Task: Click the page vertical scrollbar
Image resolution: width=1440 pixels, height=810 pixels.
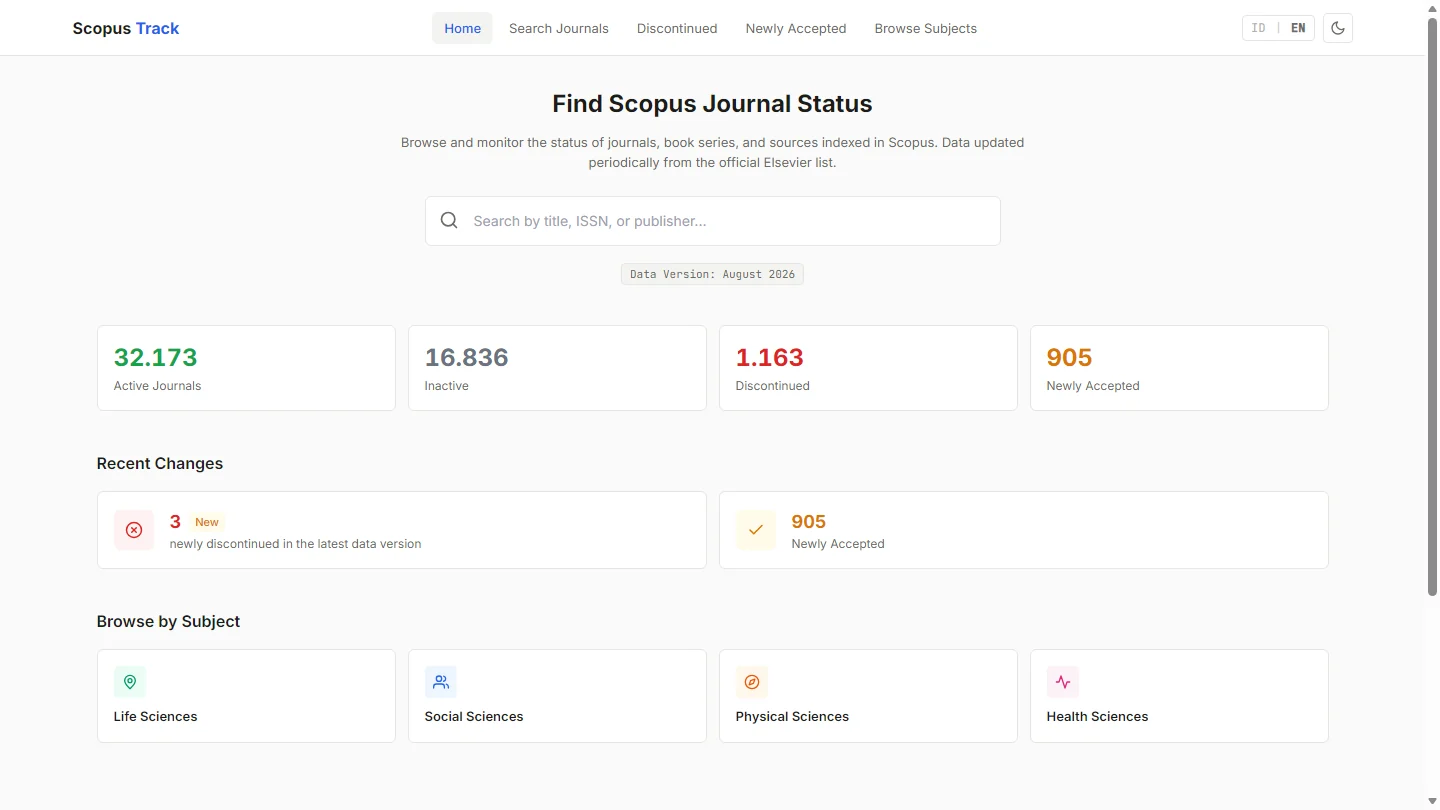Action: point(1432,306)
